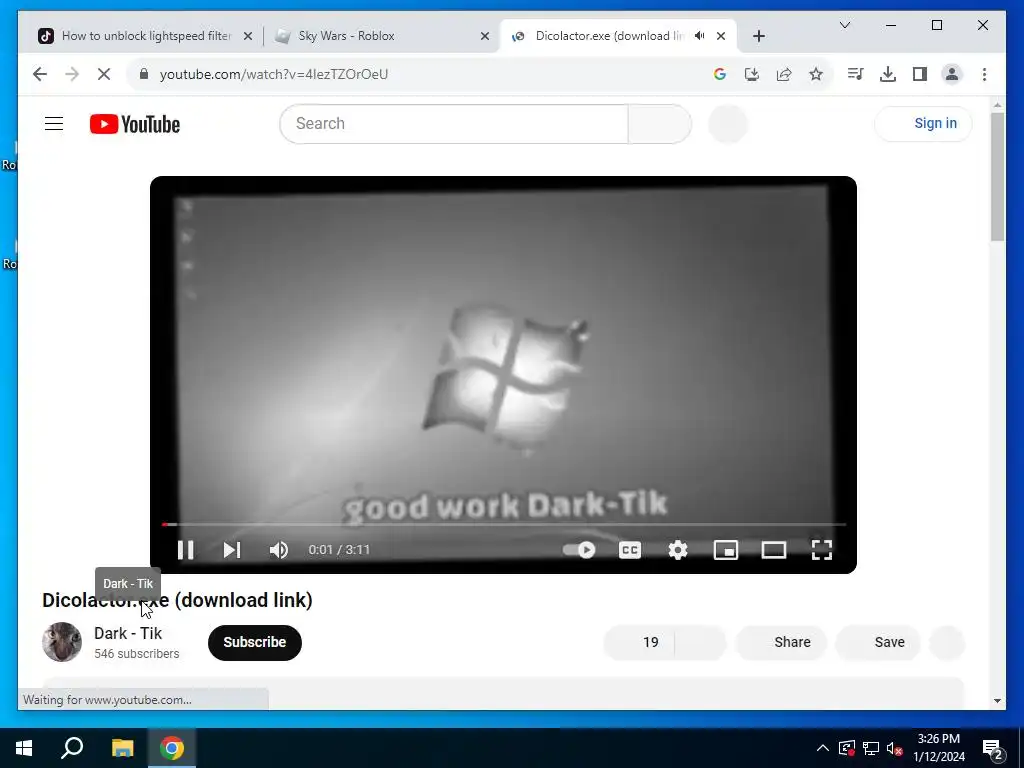The height and width of the screenshot is (768, 1024).
Task: Install app icon in address bar
Action: [752, 74]
